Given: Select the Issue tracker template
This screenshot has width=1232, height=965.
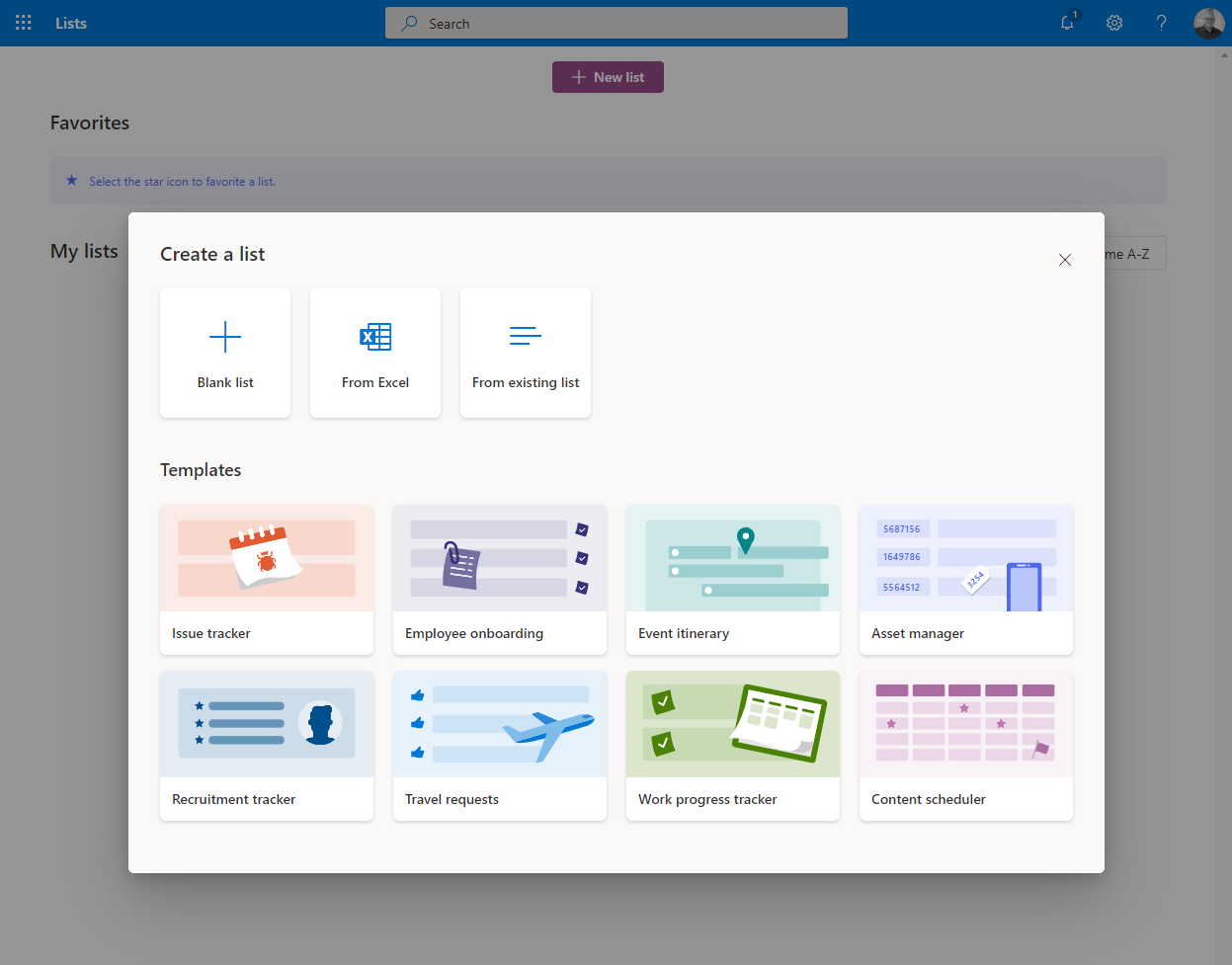Looking at the screenshot, I should pos(266,580).
